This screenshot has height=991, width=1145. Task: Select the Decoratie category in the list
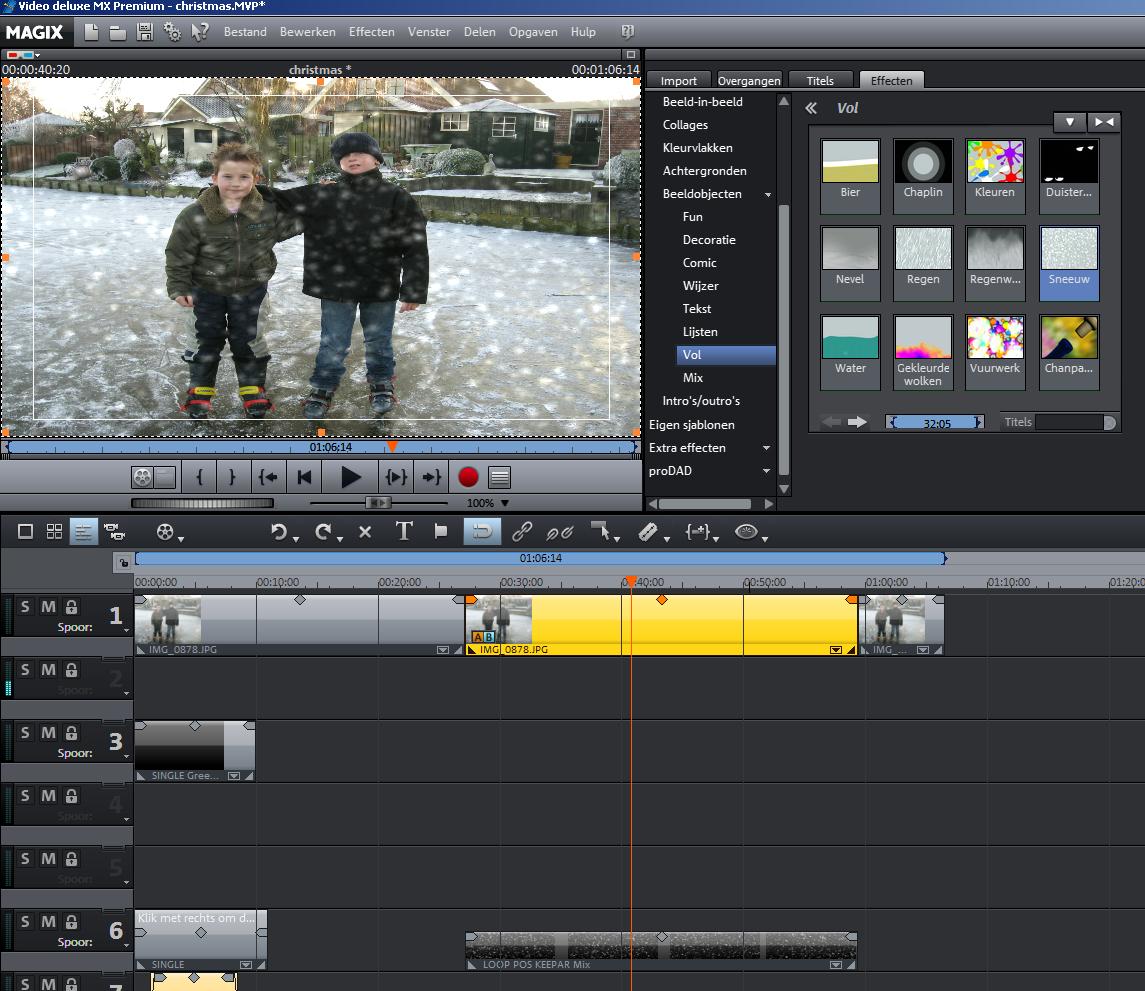[x=709, y=240]
